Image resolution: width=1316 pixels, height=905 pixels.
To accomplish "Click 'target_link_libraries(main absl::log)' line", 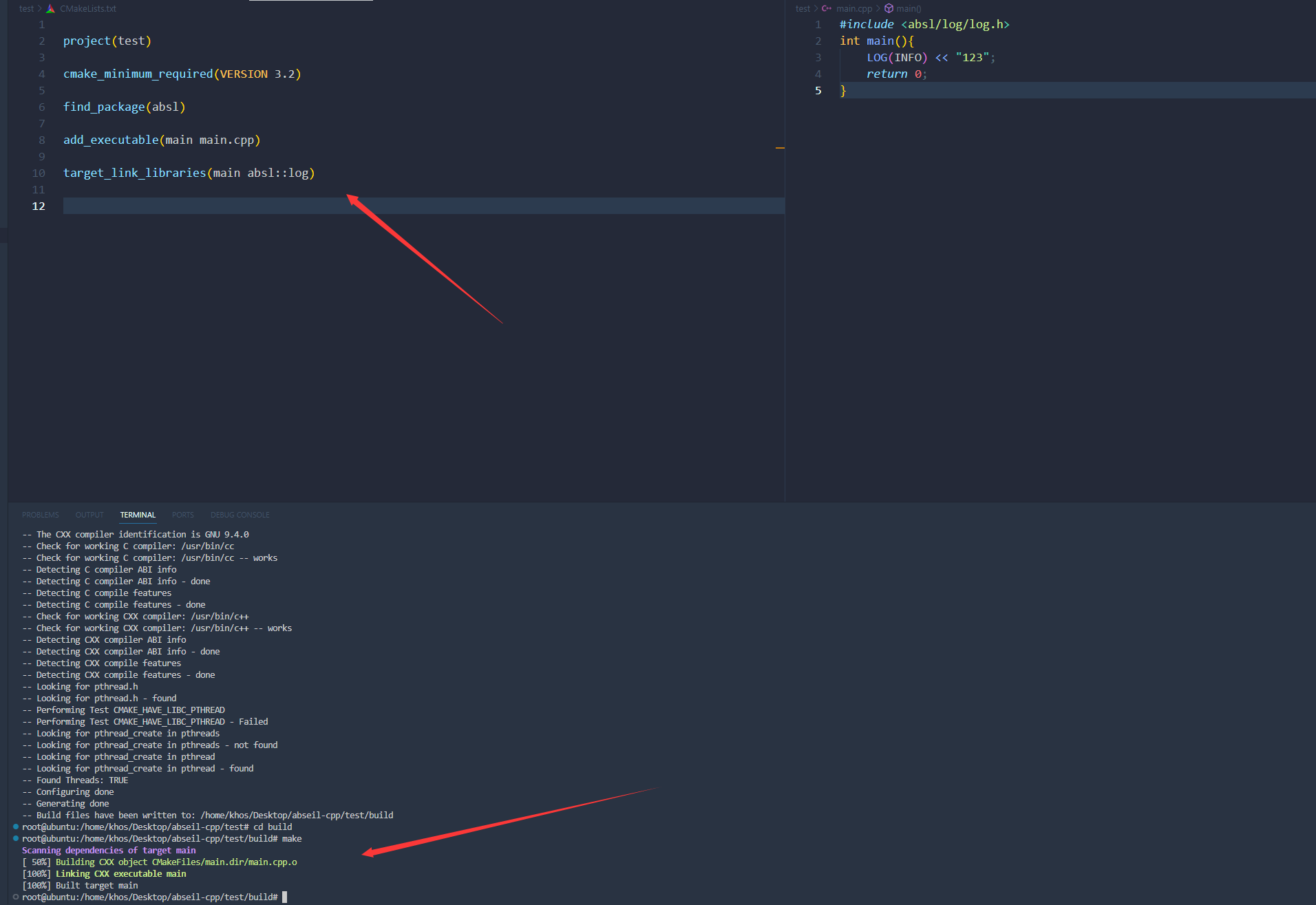I will 189,173.
